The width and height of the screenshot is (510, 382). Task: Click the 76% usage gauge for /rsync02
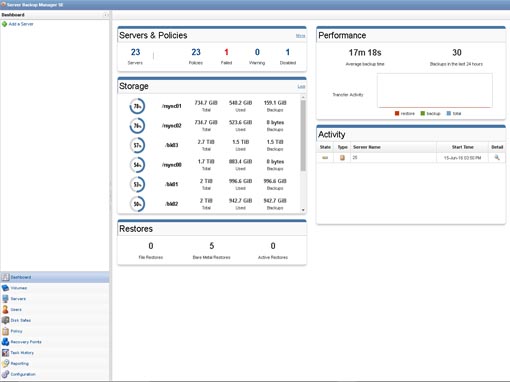click(137, 126)
